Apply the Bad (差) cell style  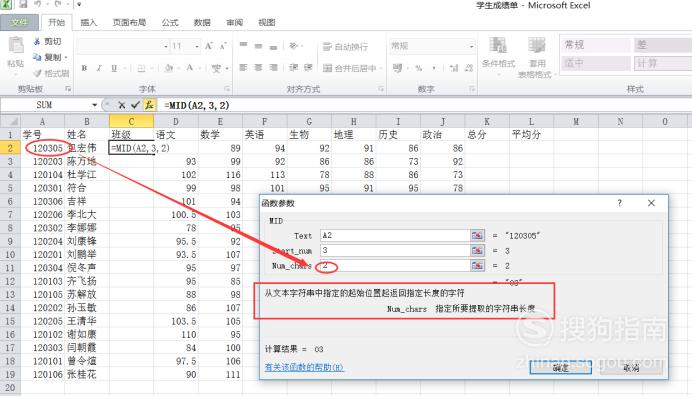point(662,45)
